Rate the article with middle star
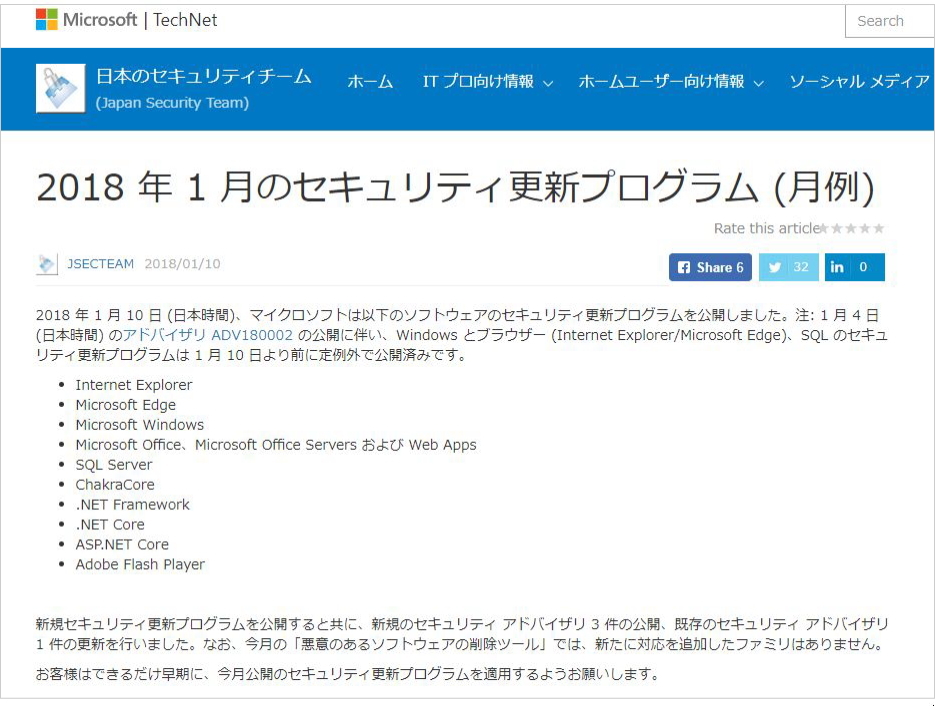The image size is (935, 706). (851, 229)
